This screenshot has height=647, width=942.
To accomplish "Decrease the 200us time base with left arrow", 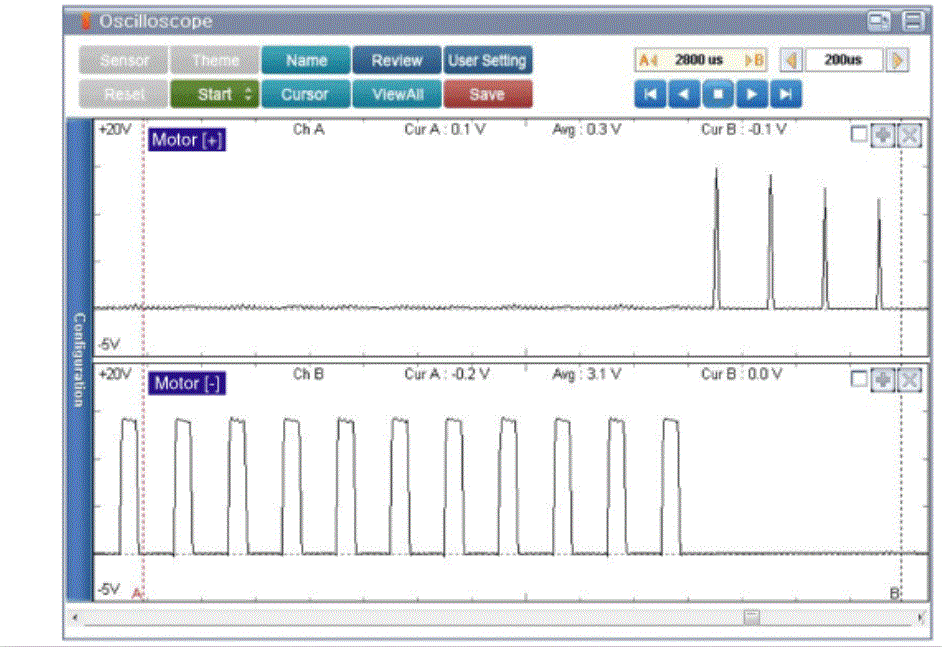I will tap(790, 60).
